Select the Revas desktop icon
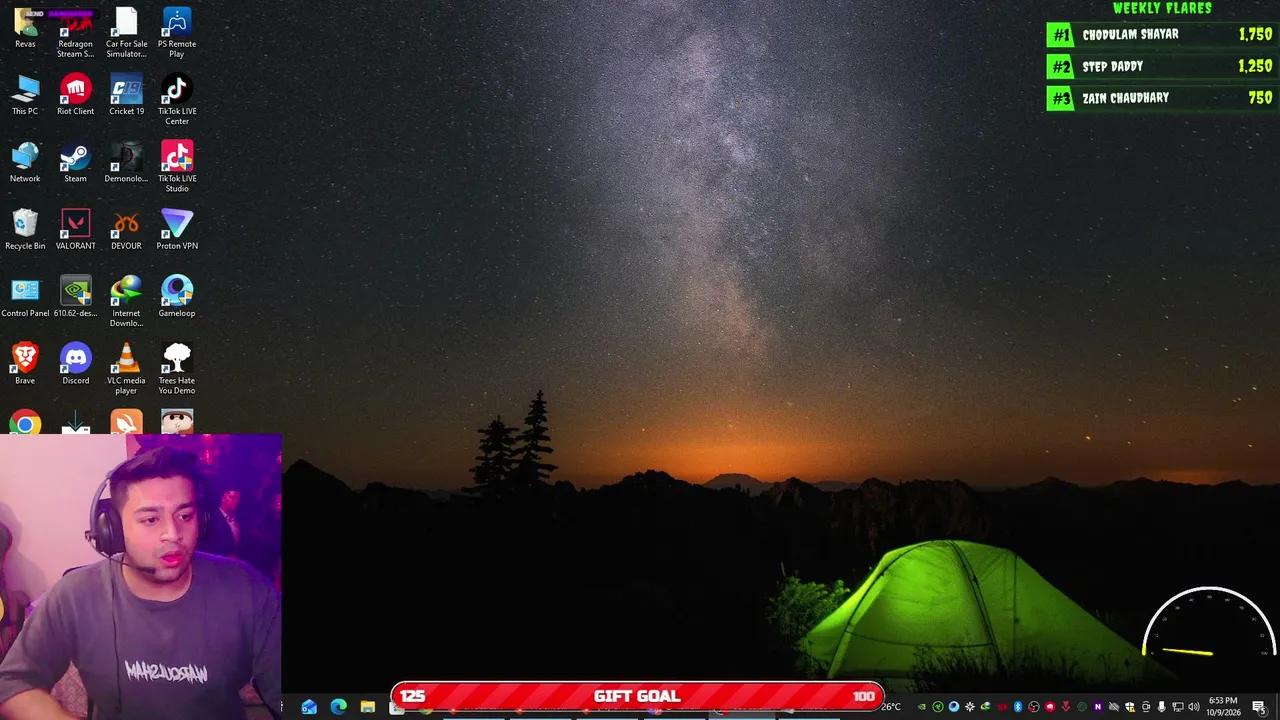1280x720 pixels. 25,28
